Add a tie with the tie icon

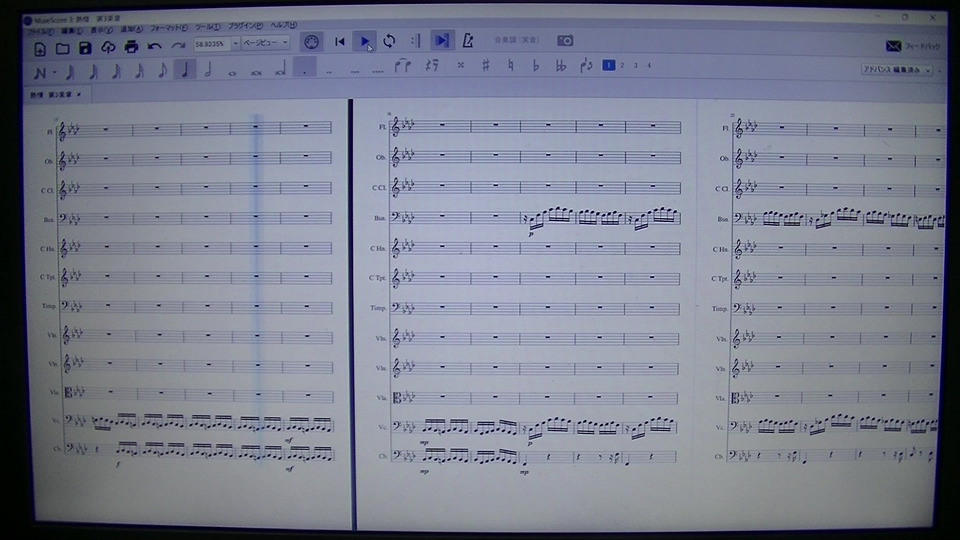tap(402, 66)
